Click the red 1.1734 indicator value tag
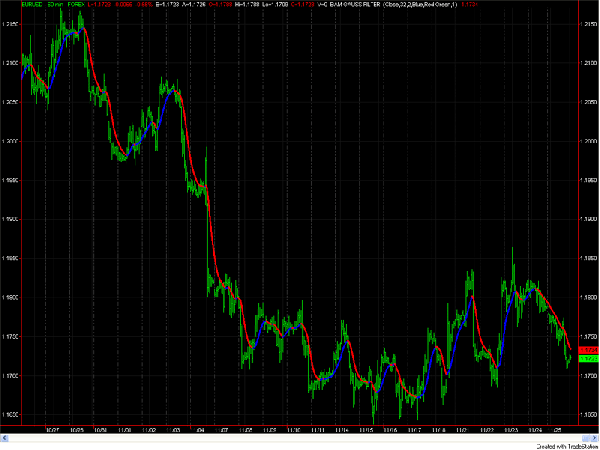600x450 pixels. [589, 350]
